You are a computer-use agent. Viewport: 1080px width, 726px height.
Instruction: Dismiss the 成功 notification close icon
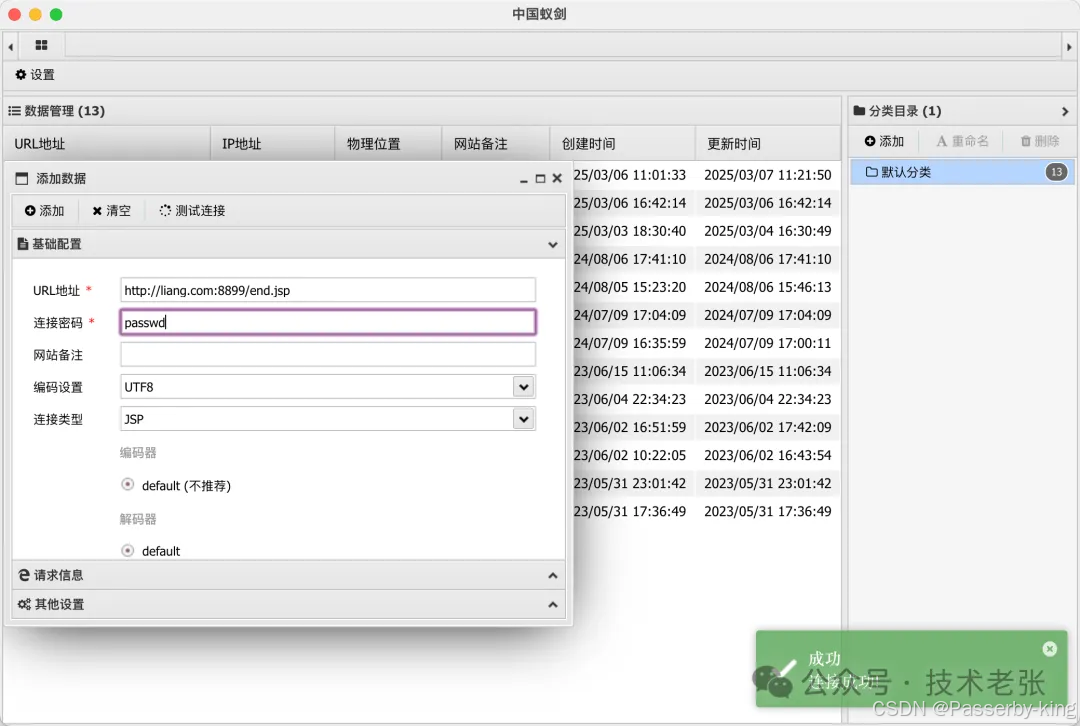click(x=1050, y=649)
